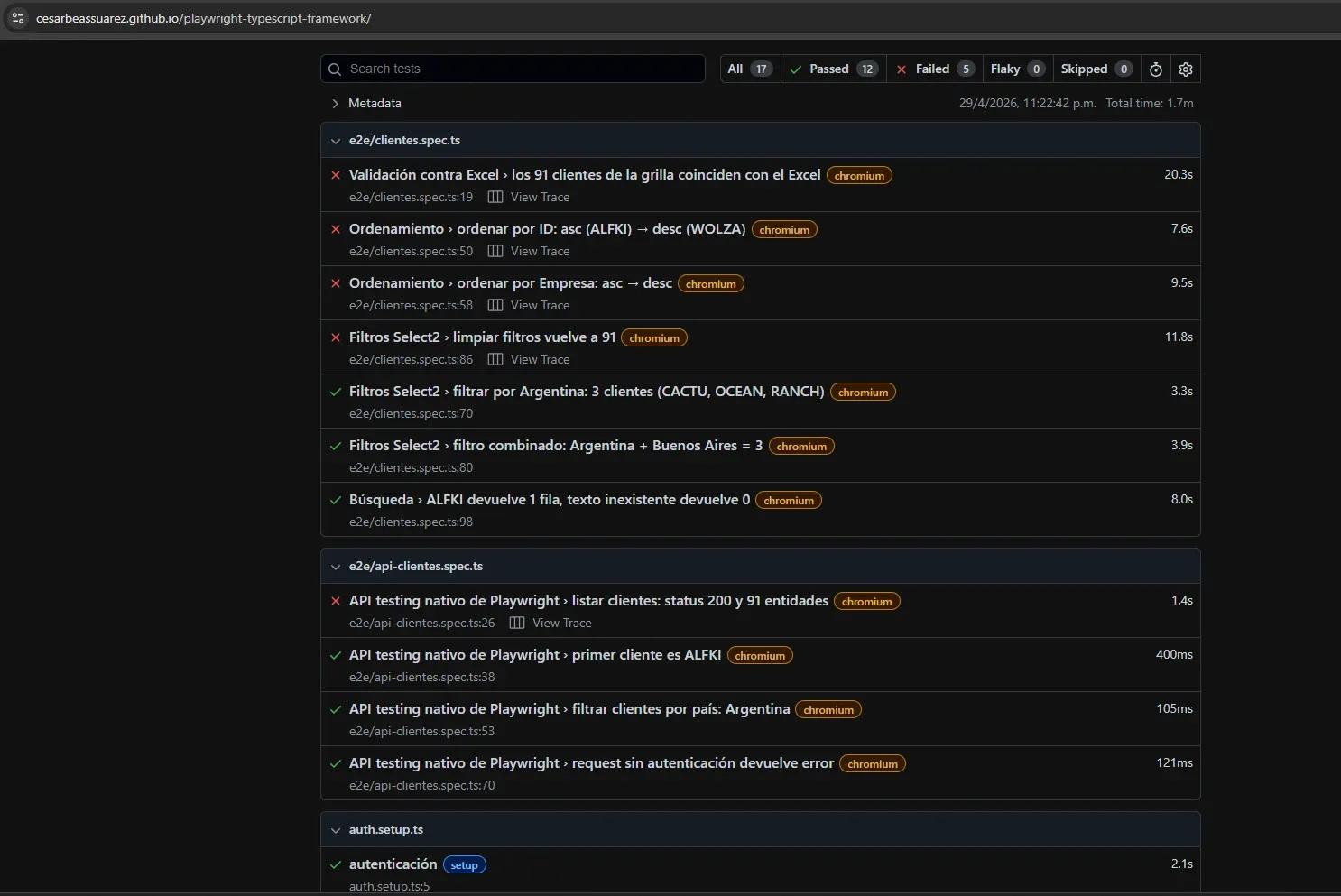The height and width of the screenshot is (896, 1341).
Task: Click trace icon for ordenar por ID test
Action: pos(495,251)
